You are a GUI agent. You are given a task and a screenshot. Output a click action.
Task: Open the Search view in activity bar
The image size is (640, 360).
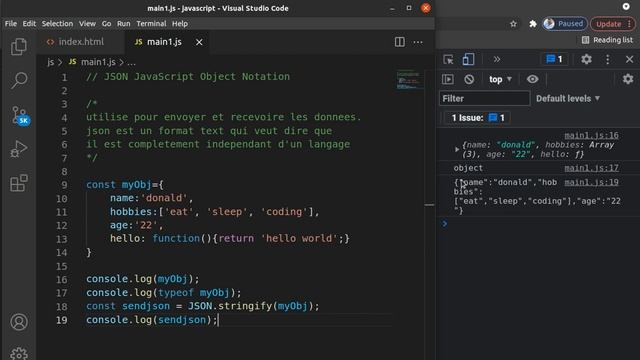(19, 80)
